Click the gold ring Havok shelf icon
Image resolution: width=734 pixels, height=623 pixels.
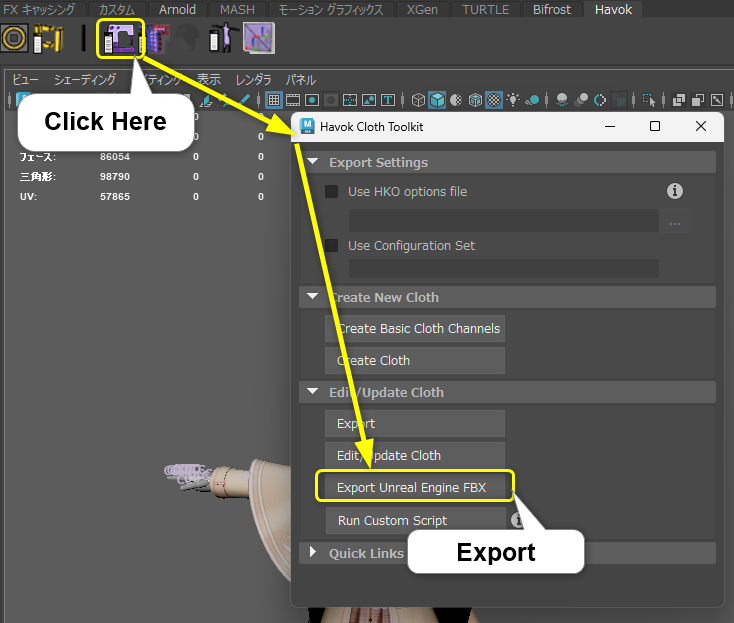[x=15, y=38]
